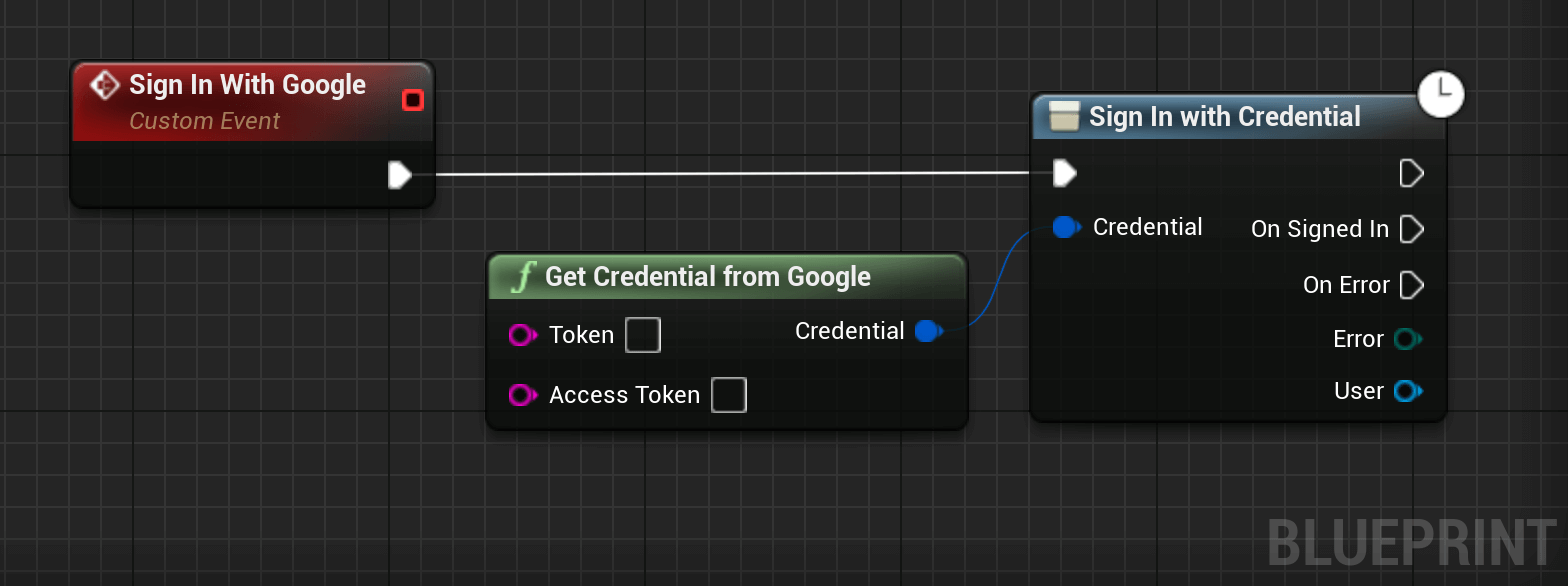1568x586 pixels.
Task: Click the Sign In With Google event icon
Action: (x=105, y=85)
